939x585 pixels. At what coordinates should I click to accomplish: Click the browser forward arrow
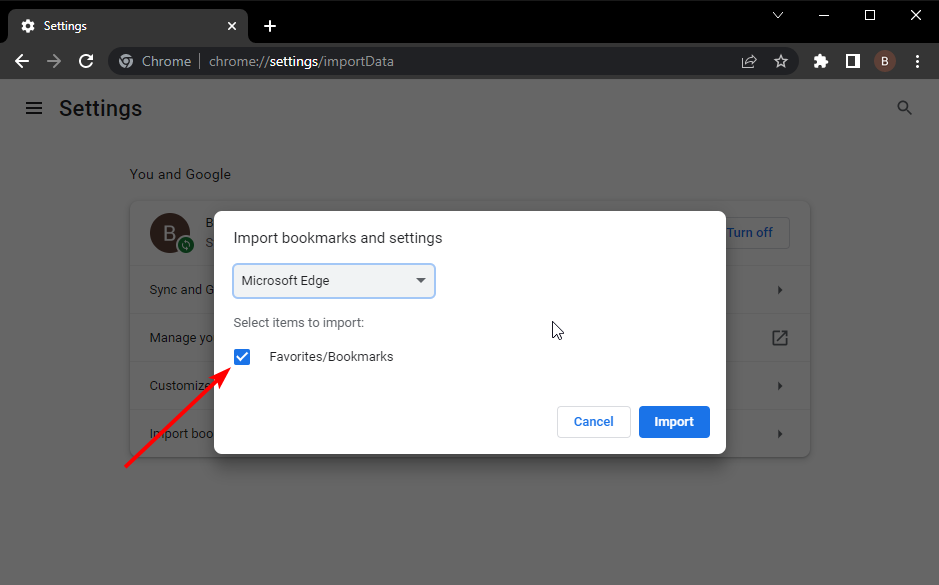click(x=54, y=61)
